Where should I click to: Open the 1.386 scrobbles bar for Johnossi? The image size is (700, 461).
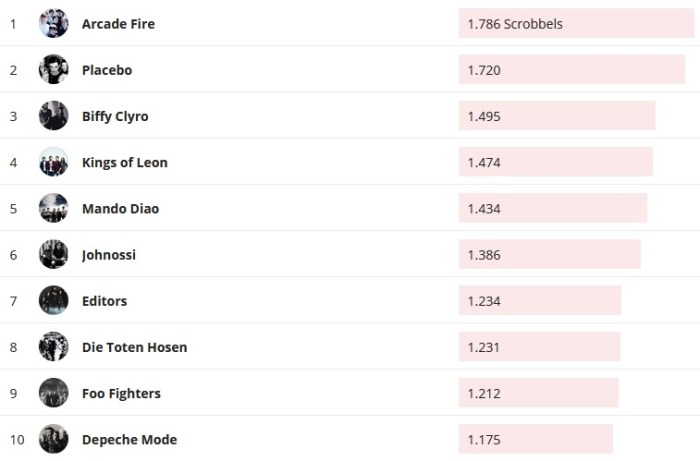[x=549, y=254]
